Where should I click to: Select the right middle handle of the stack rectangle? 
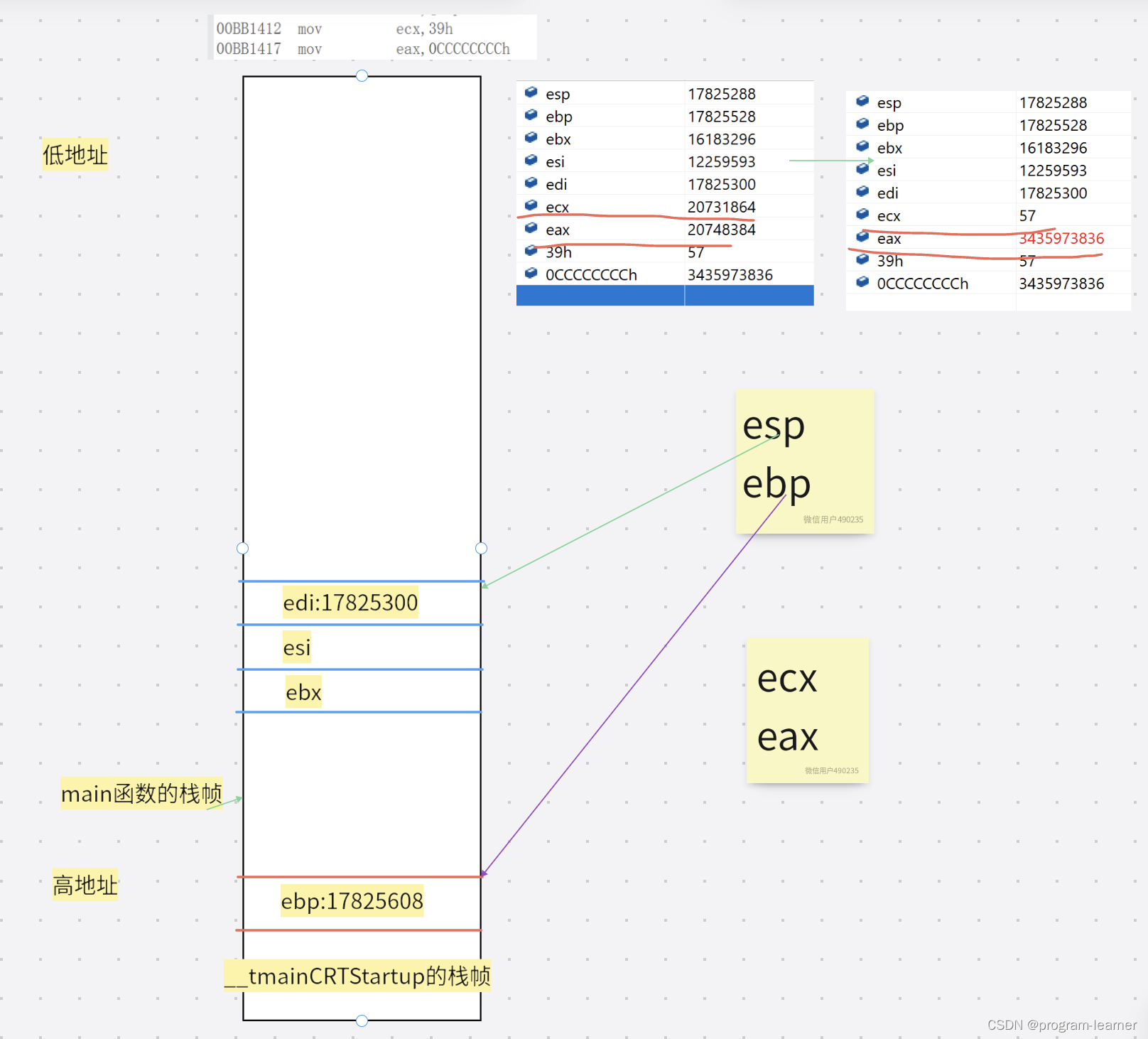(481, 548)
